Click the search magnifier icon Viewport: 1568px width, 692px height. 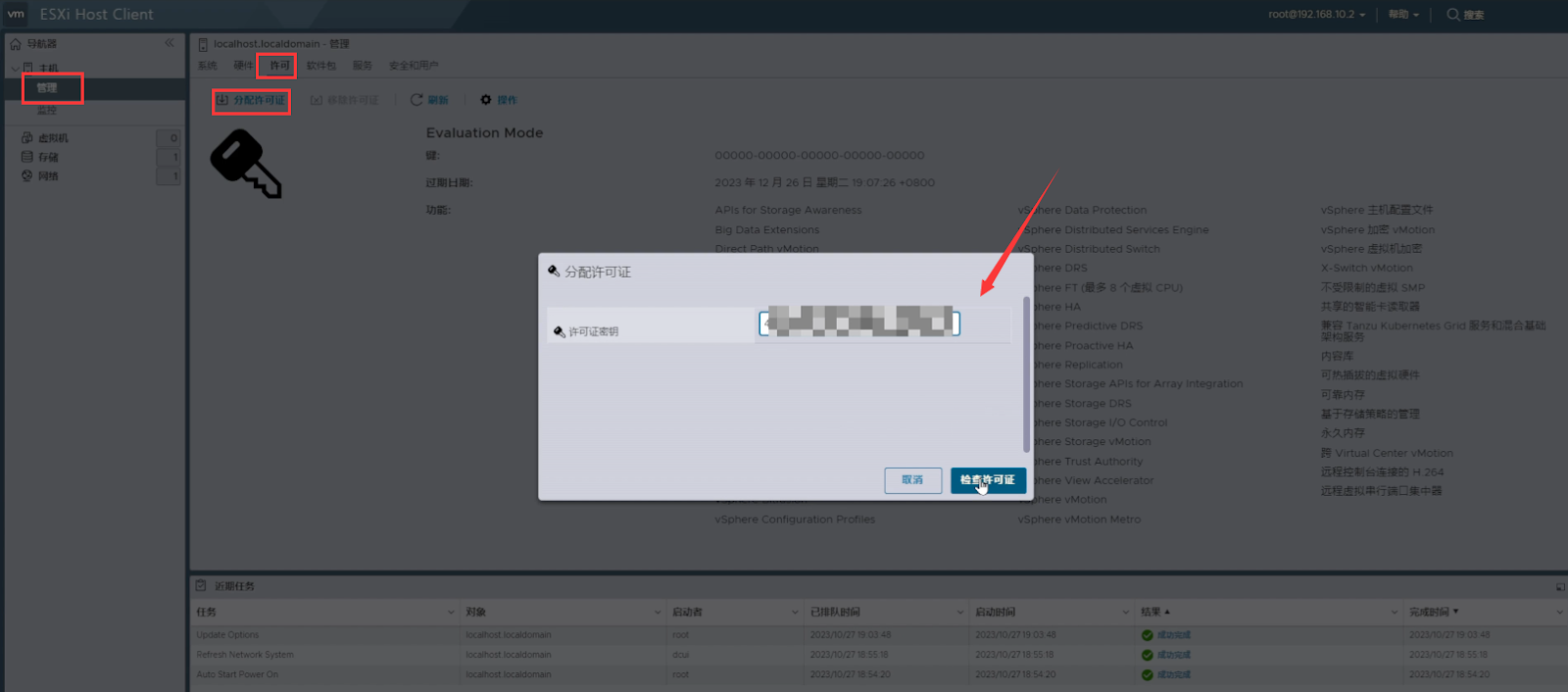click(1452, 15)
